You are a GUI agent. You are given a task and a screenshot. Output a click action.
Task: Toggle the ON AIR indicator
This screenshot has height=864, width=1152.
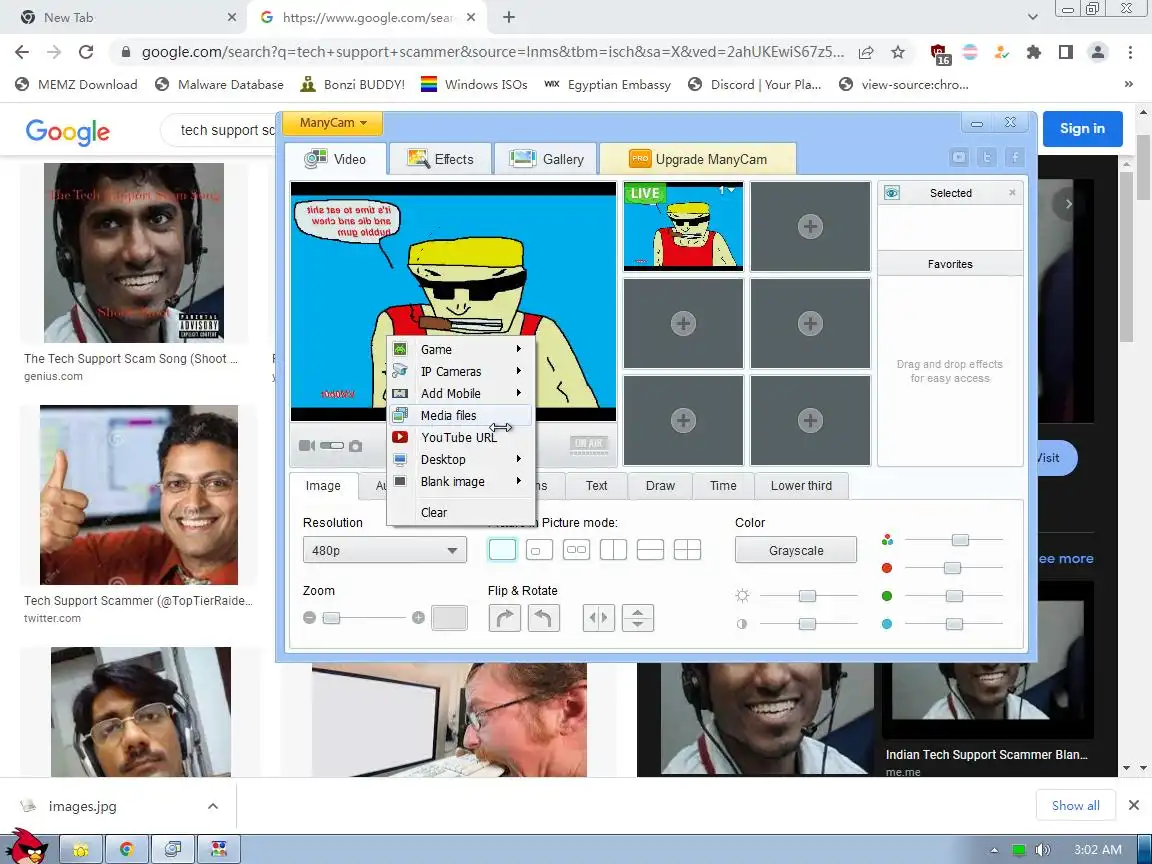tap(588, 444)
